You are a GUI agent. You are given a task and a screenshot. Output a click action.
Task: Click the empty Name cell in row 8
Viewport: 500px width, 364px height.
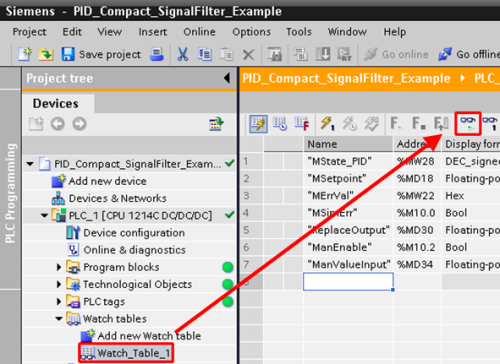(x=348, y=282)
